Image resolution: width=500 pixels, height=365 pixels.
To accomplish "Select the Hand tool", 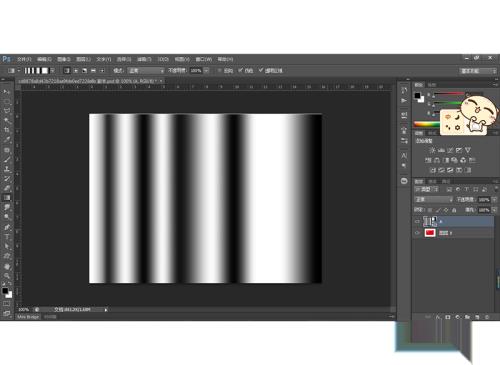I will (x=7, y=267).
